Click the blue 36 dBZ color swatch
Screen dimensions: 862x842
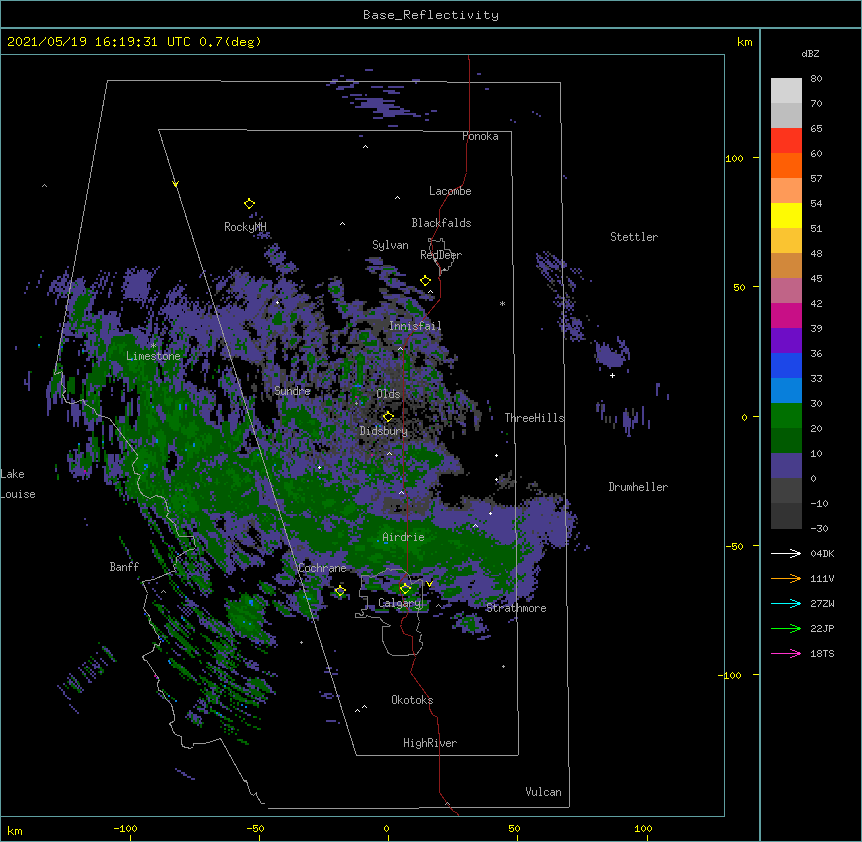click(x=786, y=365)
